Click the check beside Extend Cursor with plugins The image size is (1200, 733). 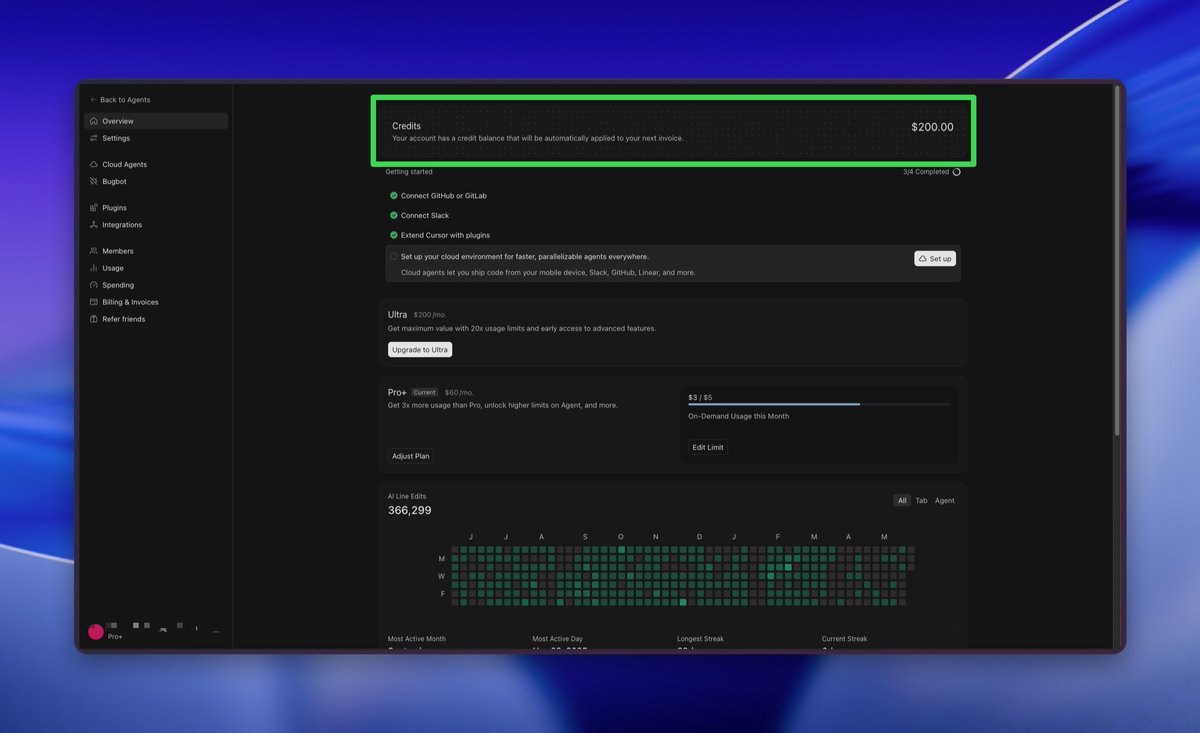(x=394, y=235)
